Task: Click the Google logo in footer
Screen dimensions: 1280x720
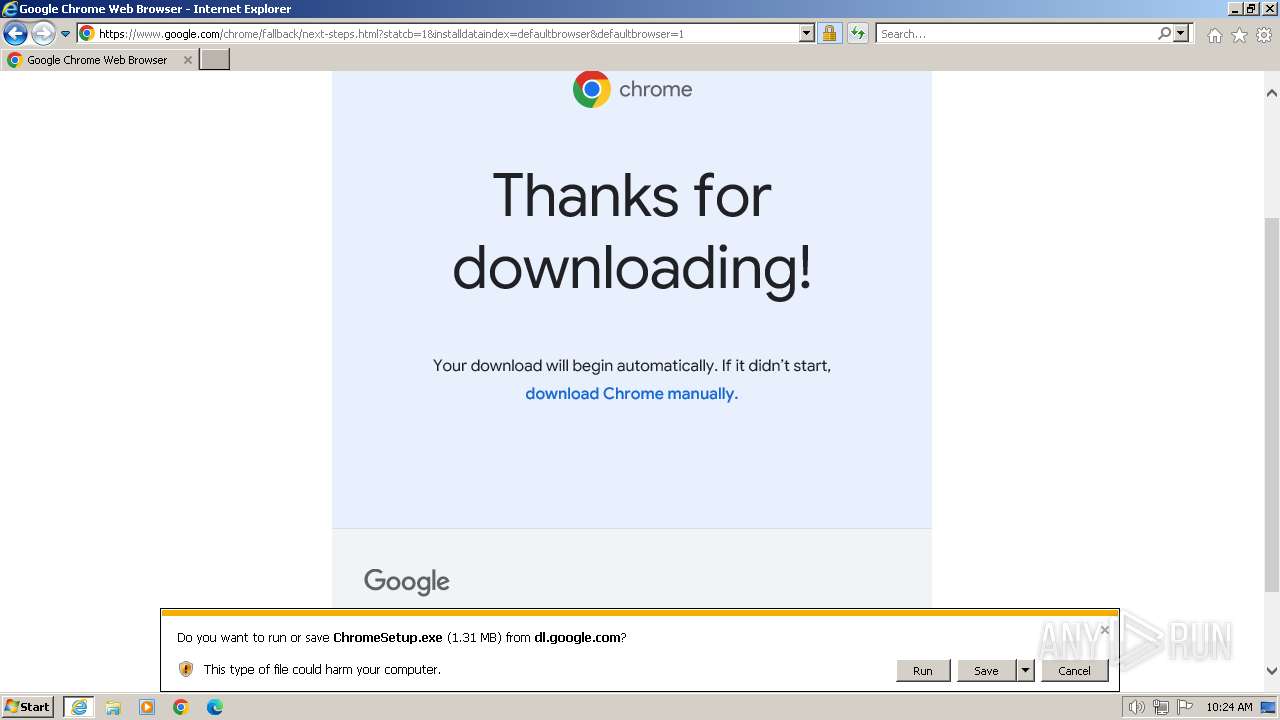Action: 407,581
